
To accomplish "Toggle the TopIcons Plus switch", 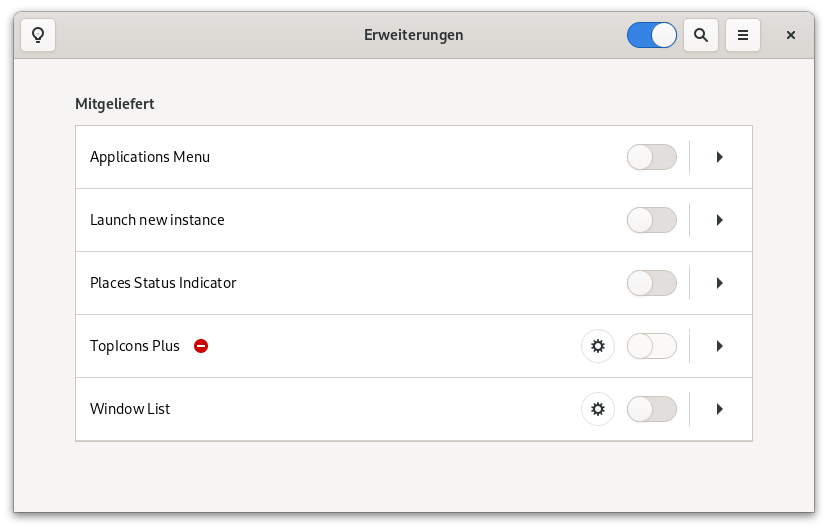I will click(652, 346).
